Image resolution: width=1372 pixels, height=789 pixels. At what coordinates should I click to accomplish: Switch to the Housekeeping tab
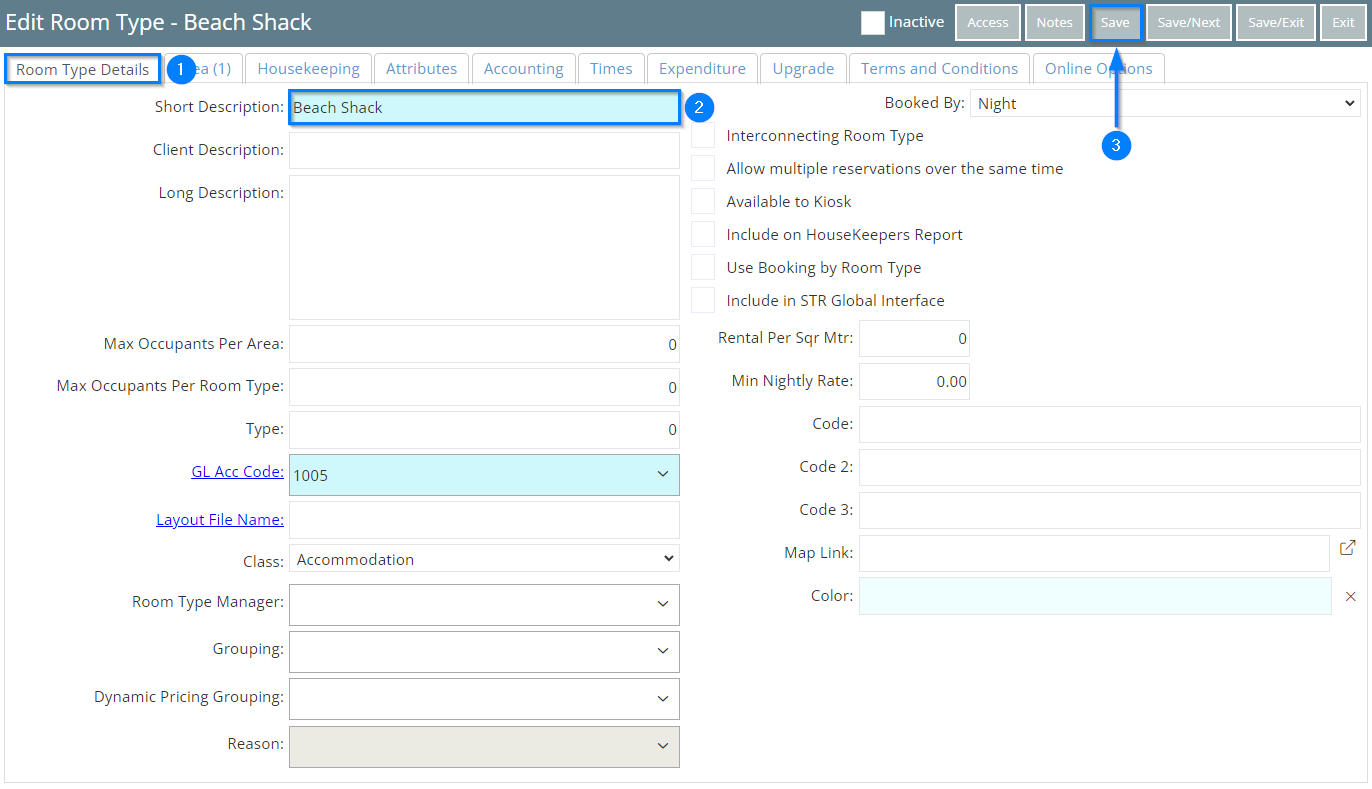pos(308,69)
